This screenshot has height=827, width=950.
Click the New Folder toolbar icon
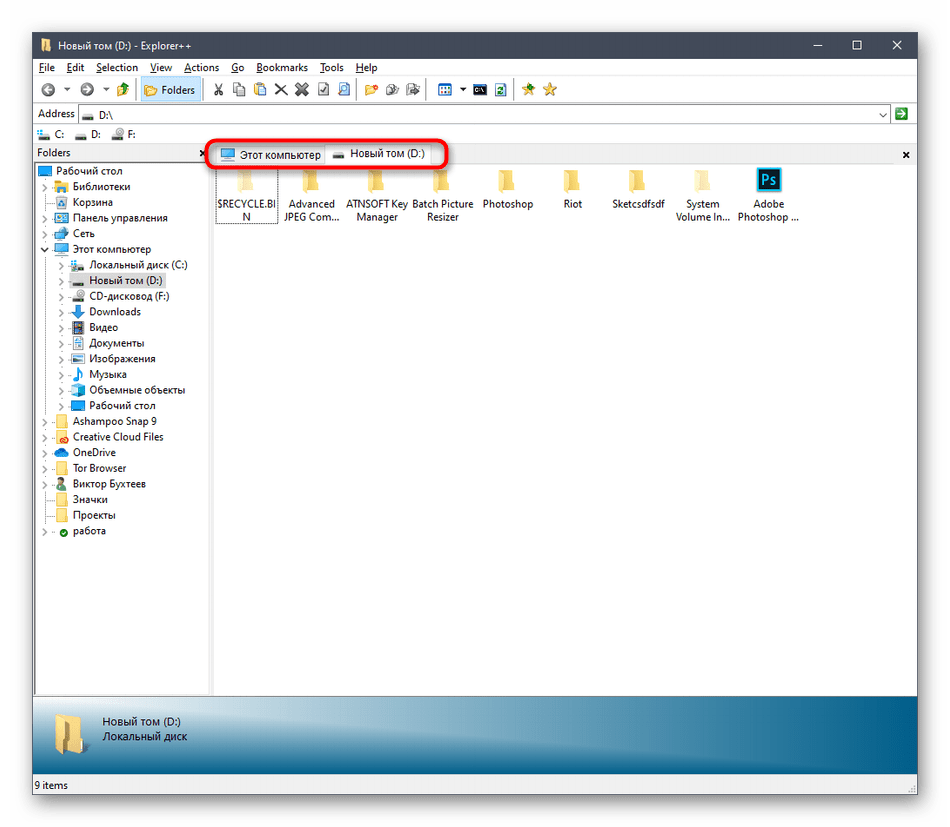[x=371, y=90]
